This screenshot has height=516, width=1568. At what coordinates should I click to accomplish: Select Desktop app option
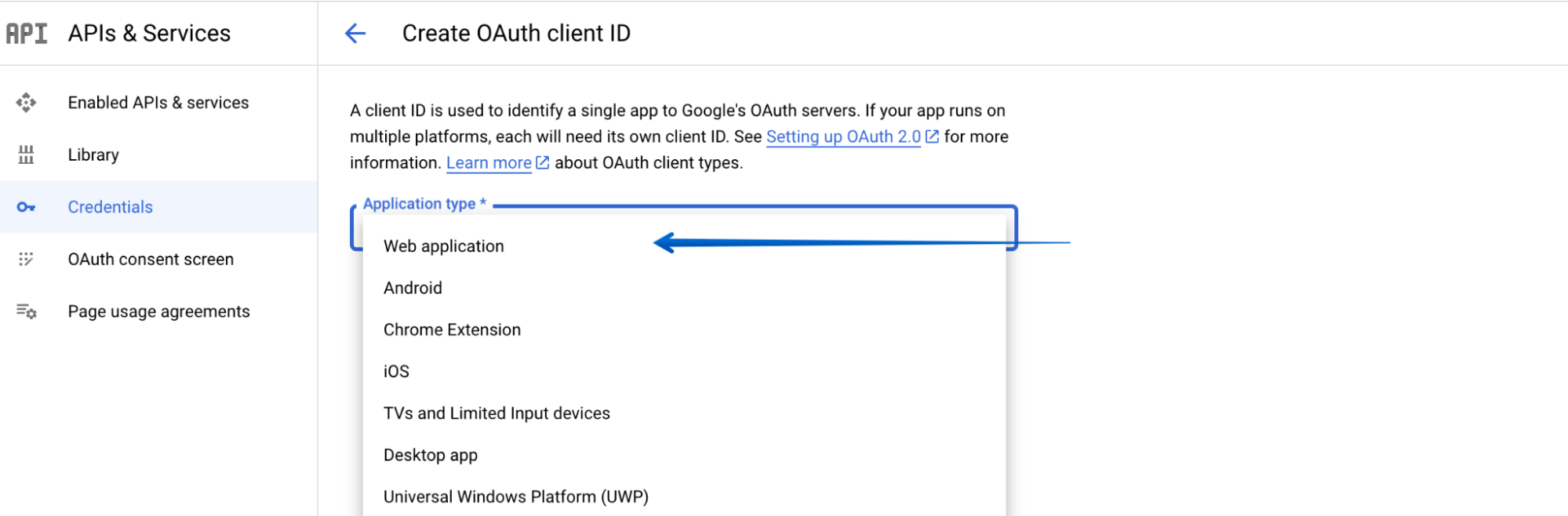684,455
